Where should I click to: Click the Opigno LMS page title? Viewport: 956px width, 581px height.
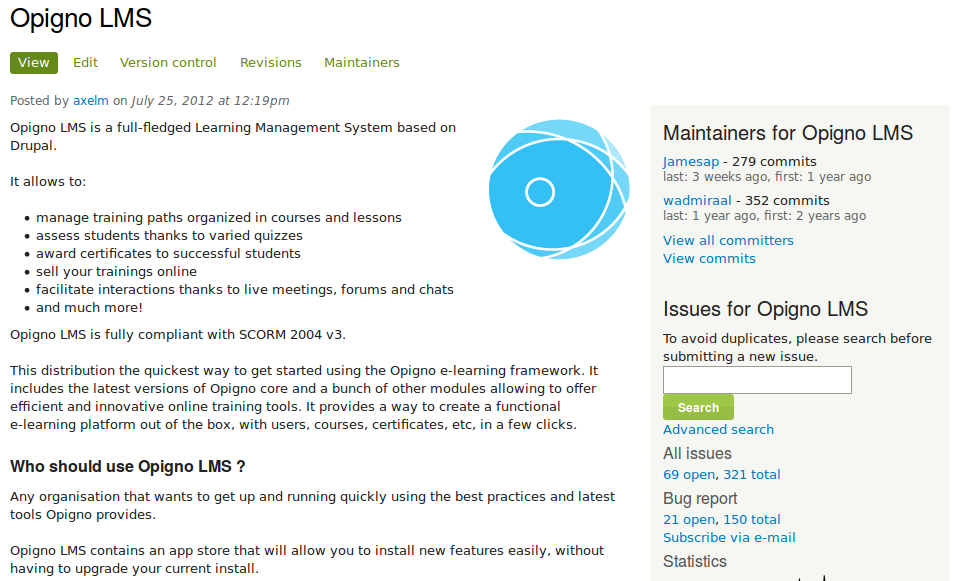81,18
